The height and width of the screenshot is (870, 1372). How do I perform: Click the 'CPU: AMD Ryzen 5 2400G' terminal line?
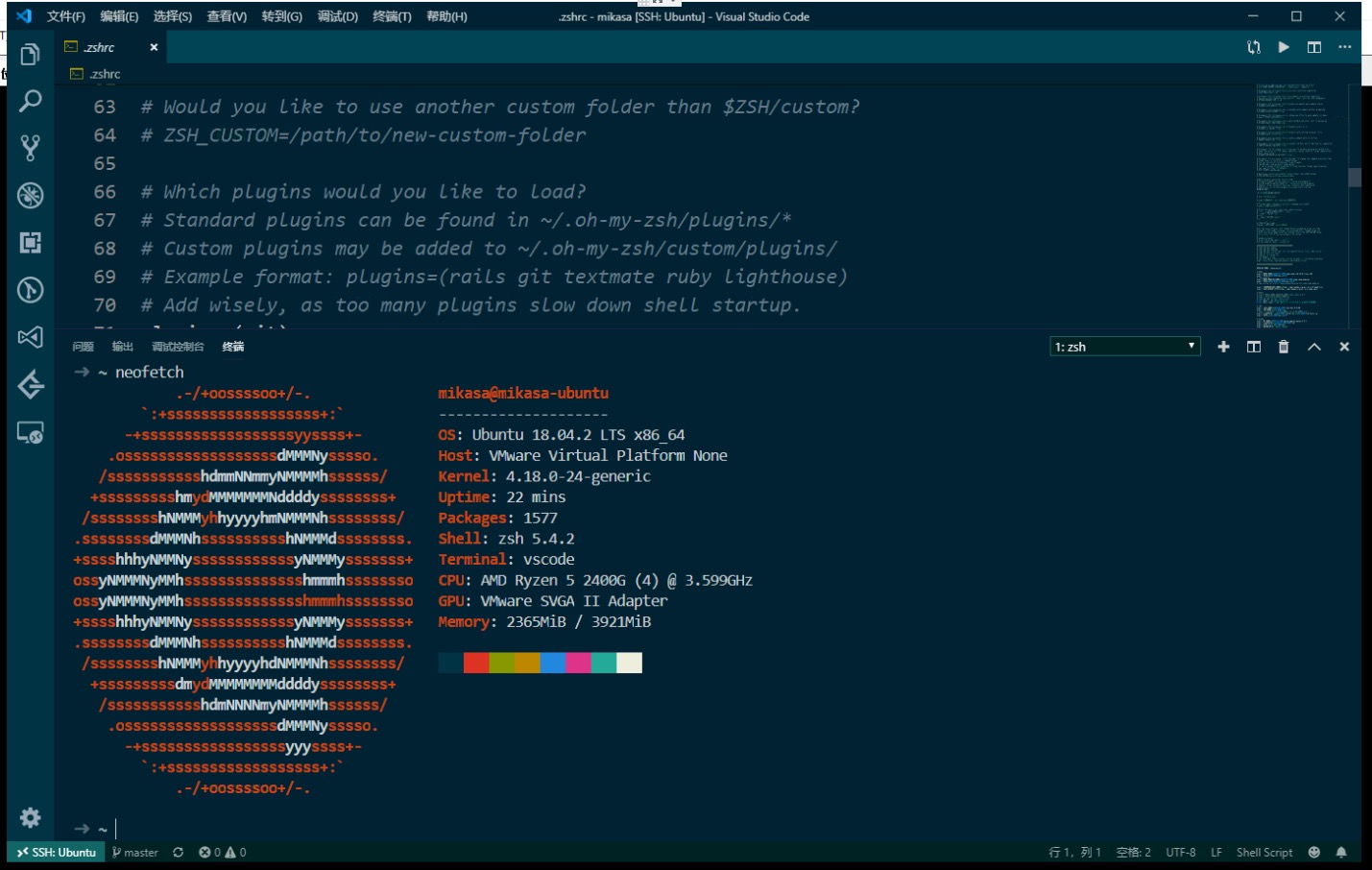tap(595, 580)
